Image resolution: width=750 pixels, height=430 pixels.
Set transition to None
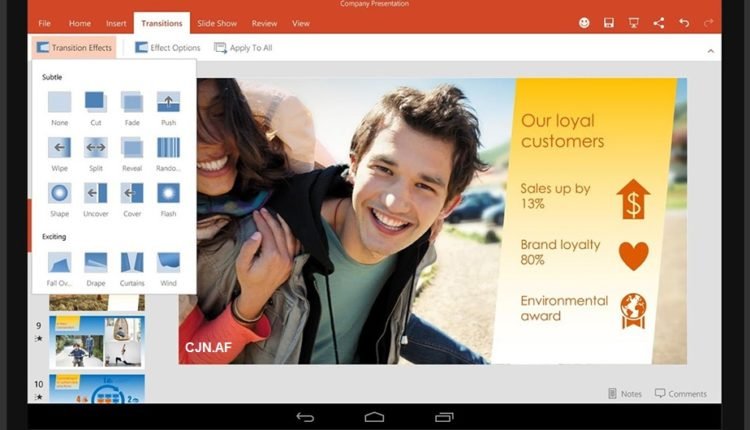coord(60,102)
